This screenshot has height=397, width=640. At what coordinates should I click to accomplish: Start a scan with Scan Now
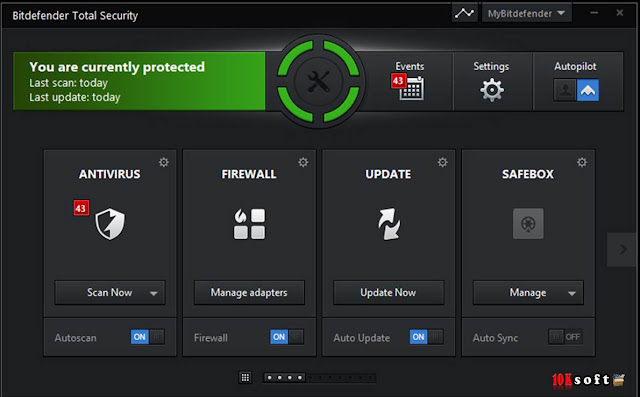coord(109,293)
